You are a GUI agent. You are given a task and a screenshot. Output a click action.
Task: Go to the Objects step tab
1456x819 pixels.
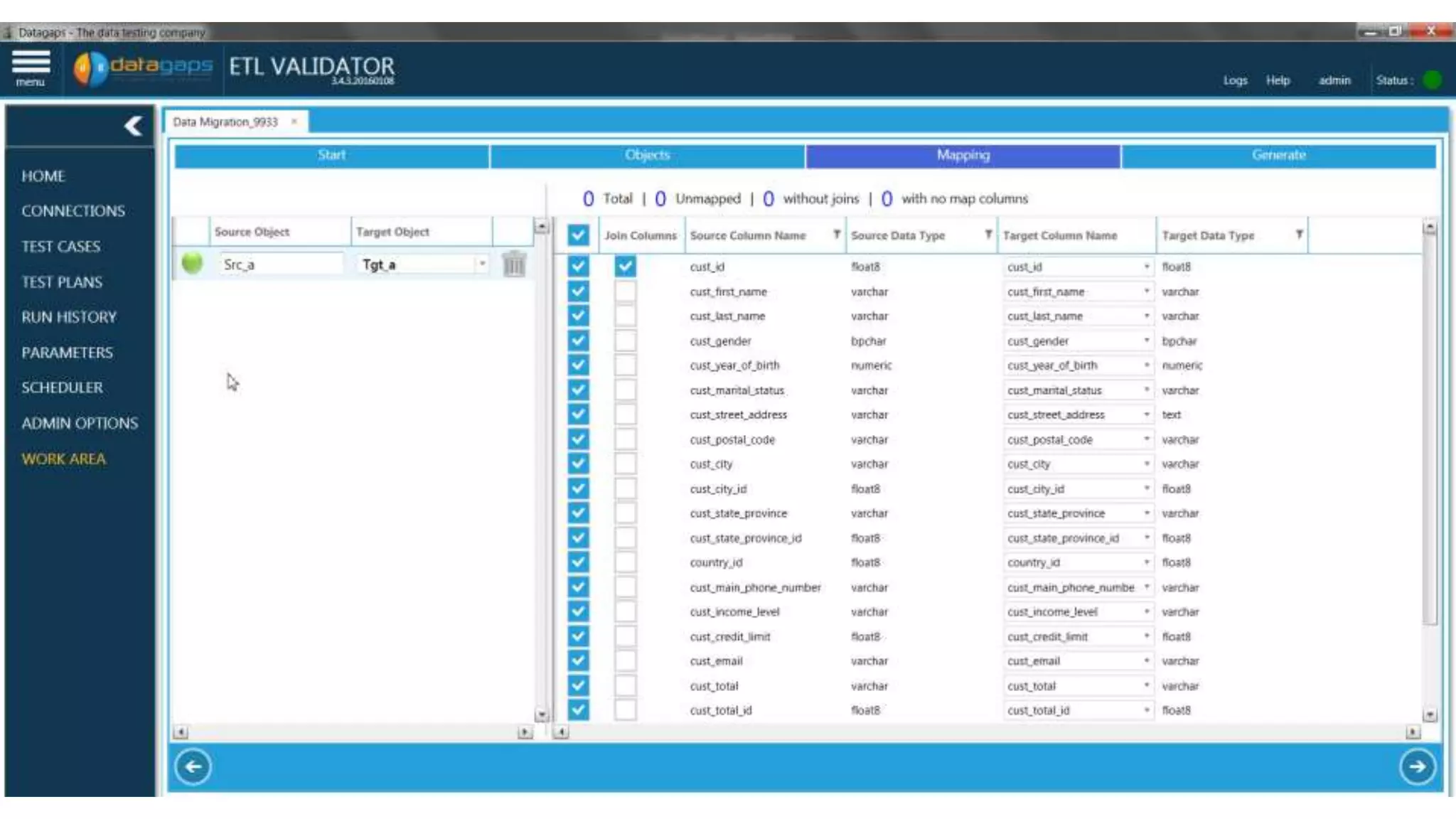click(x=647, y=155)
